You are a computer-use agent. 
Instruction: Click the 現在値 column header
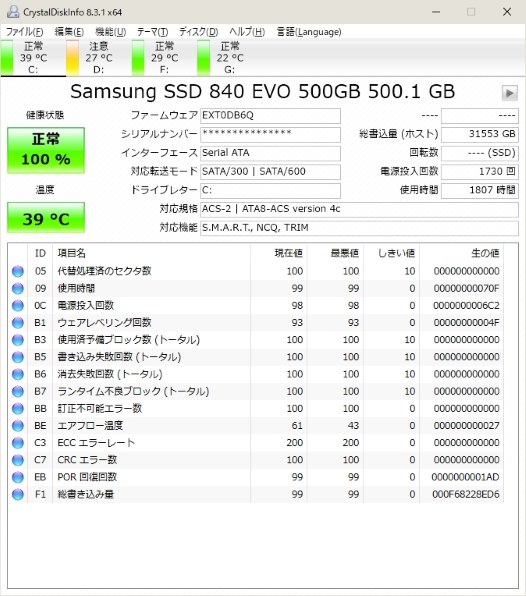tap(279, 253)
